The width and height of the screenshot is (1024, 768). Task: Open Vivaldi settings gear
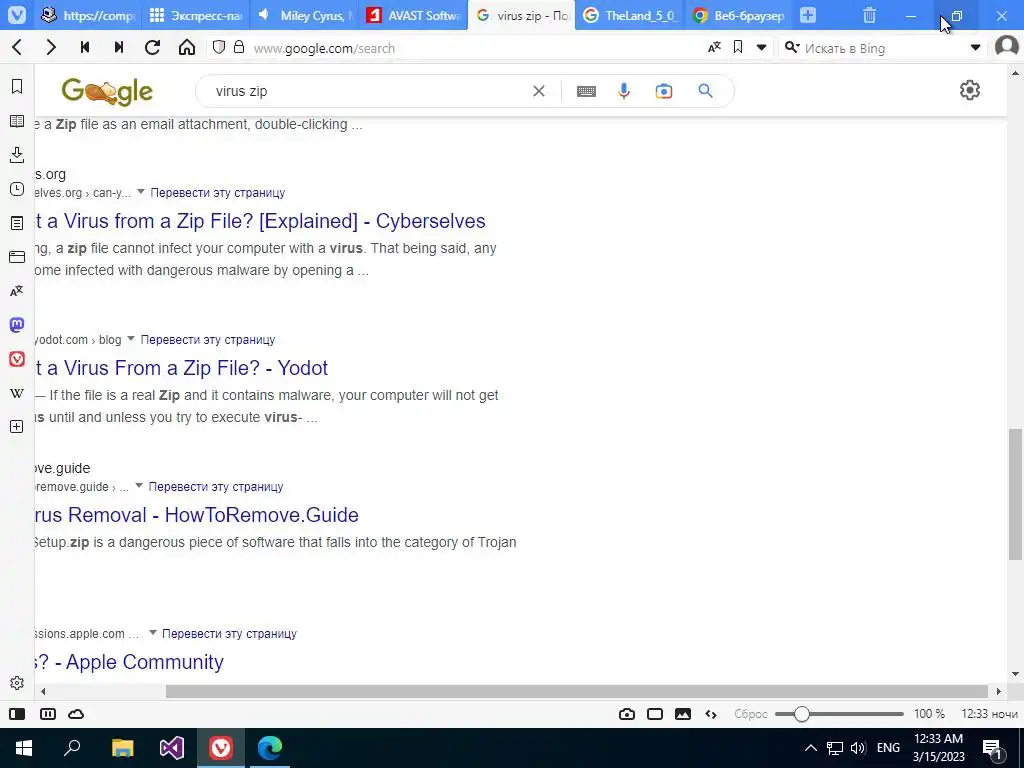tap(17, 682)
